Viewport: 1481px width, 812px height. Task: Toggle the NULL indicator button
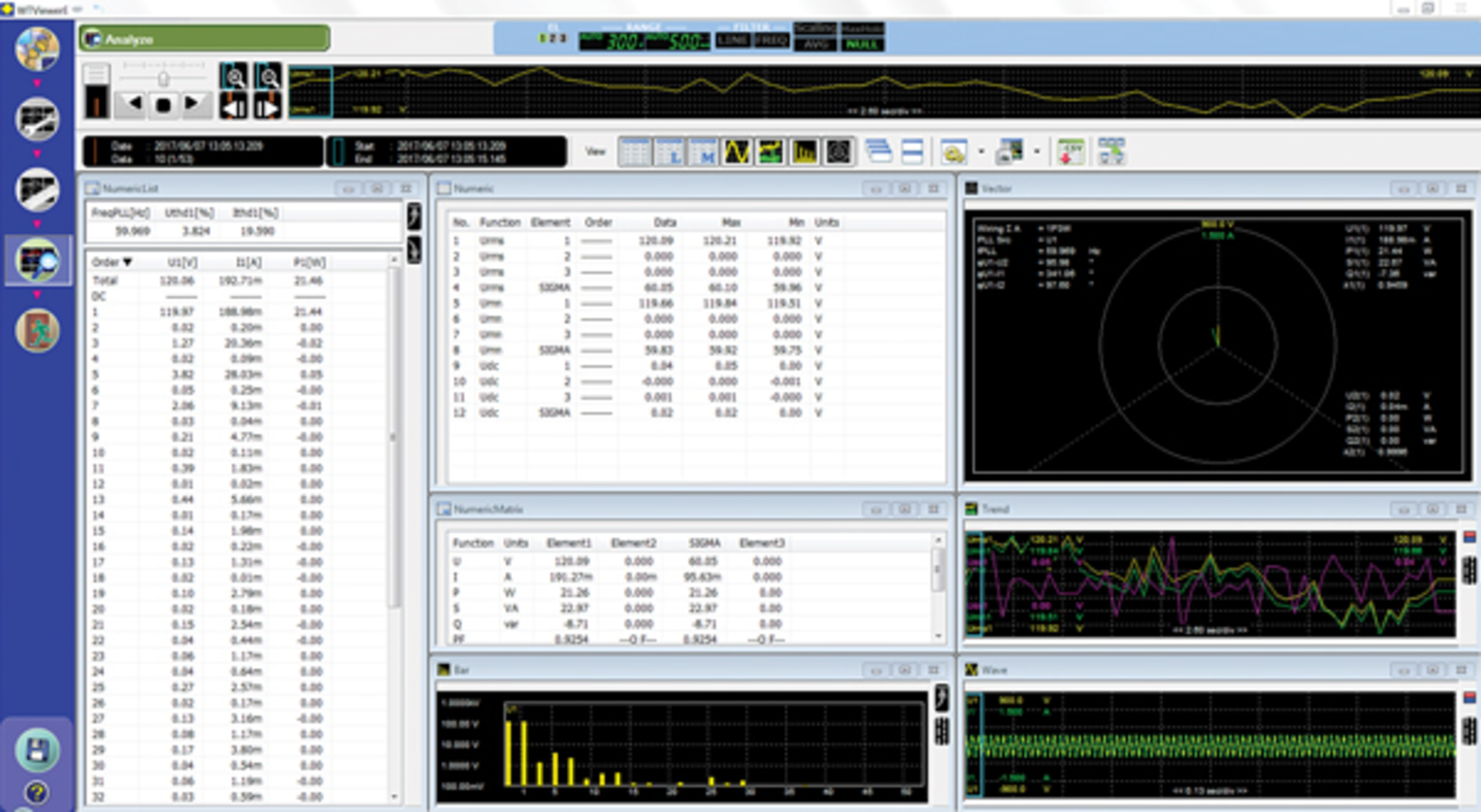coord(862,45)
